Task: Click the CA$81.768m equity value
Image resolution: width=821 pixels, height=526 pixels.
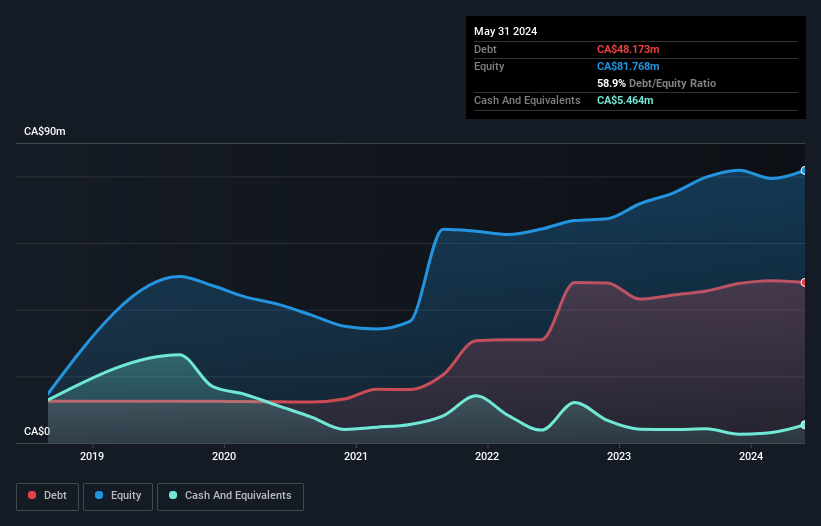Action: tap(628, 66)
